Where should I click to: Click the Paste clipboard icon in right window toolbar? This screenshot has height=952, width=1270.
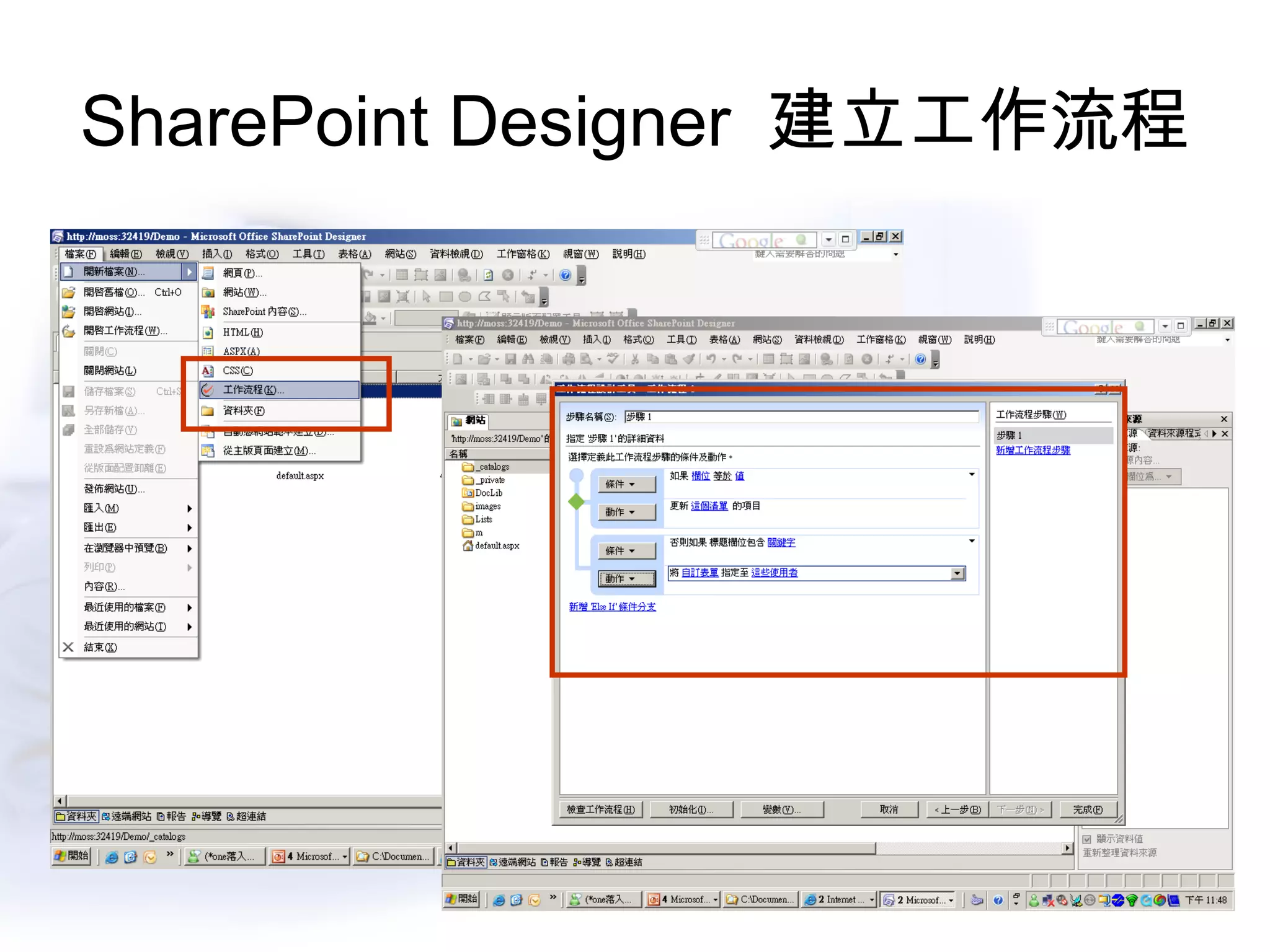(670, 359)
